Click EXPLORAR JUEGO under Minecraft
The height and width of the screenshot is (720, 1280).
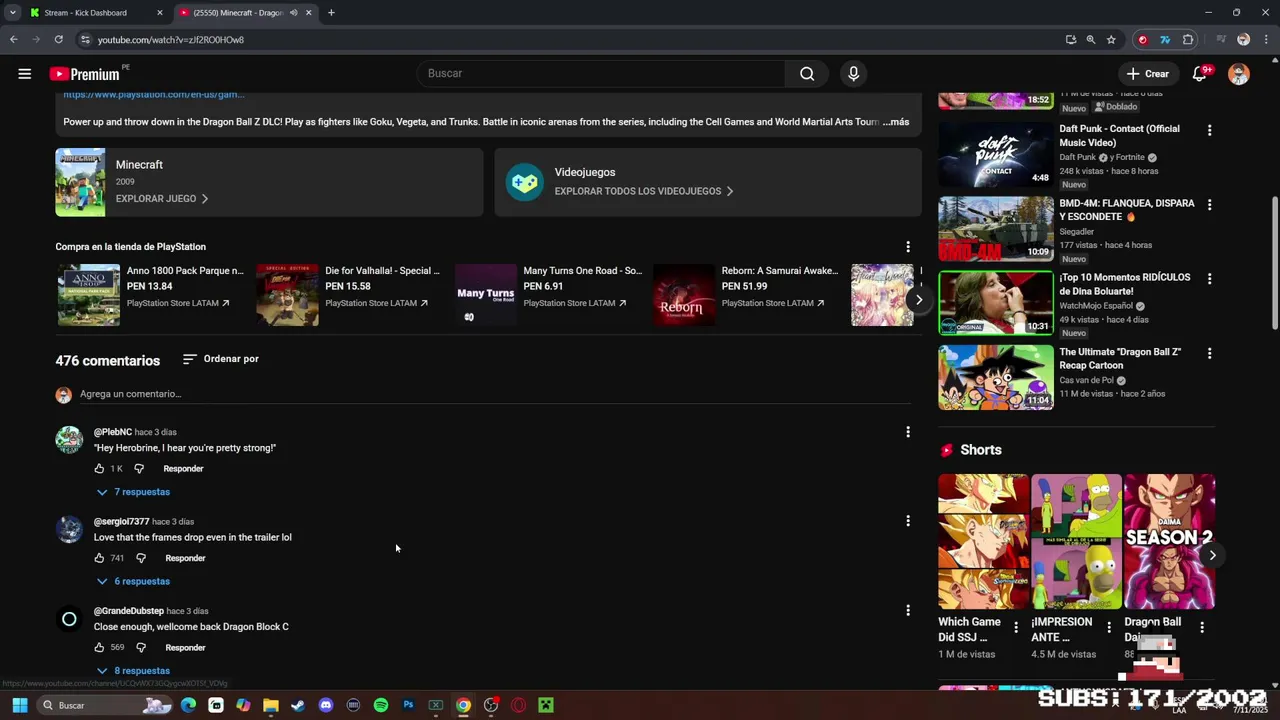tap(162, 199)
